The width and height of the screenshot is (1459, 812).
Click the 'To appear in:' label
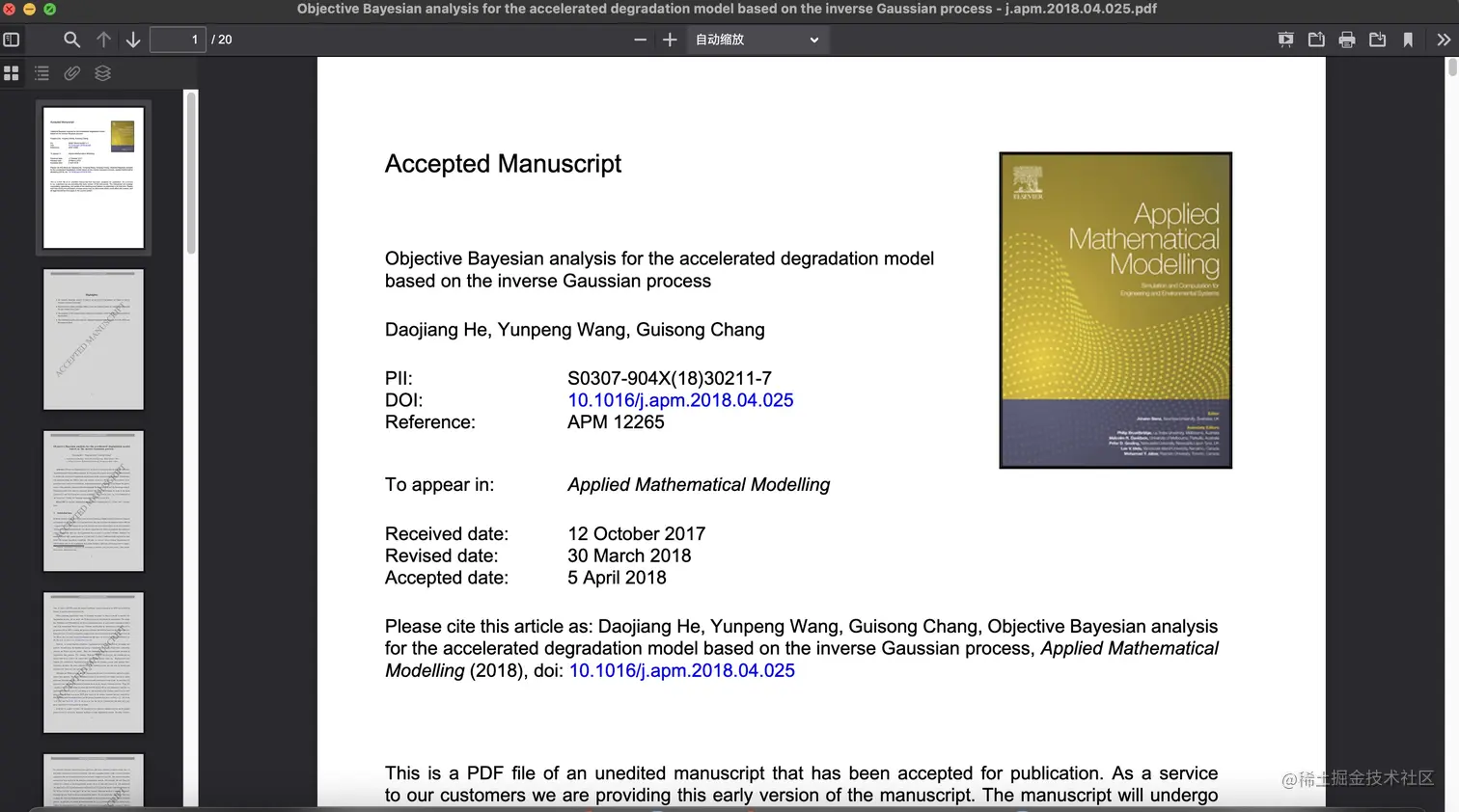click(439, 485)
